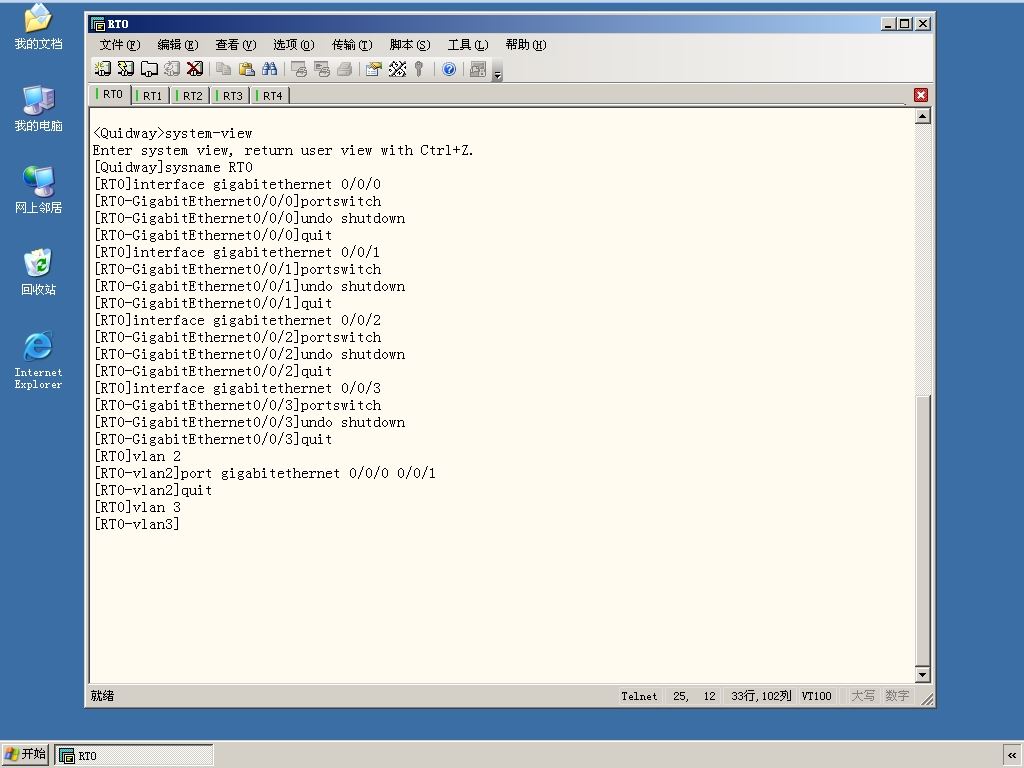Open the 工具(L) menu
Image resolution: width=1024 pixels, height=768 pixels.
click(x=468, y=44)
